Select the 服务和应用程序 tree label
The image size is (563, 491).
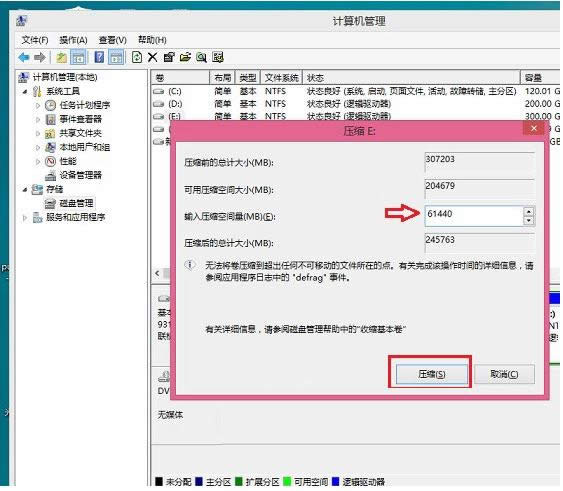76,217
